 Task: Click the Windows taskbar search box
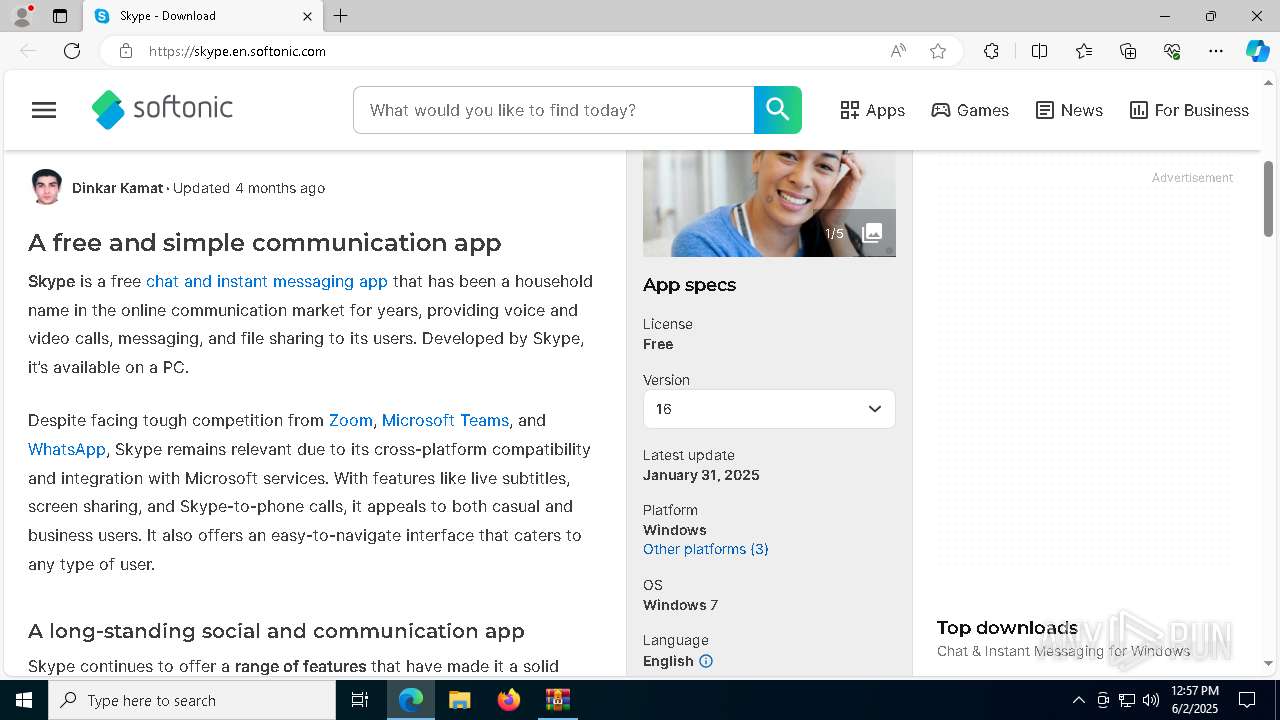[192, 700]
